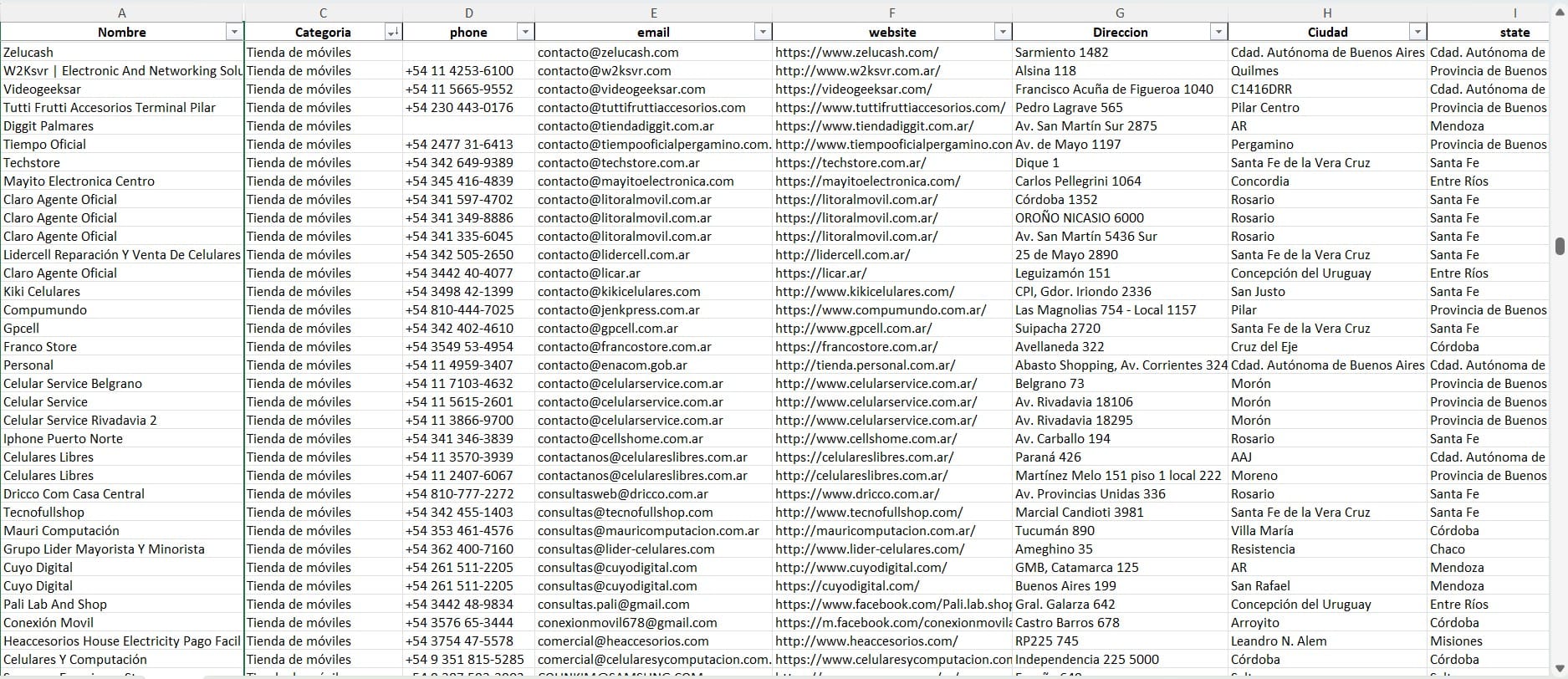Select the city cell "Quilmes"

click(x=1327, y=70)
